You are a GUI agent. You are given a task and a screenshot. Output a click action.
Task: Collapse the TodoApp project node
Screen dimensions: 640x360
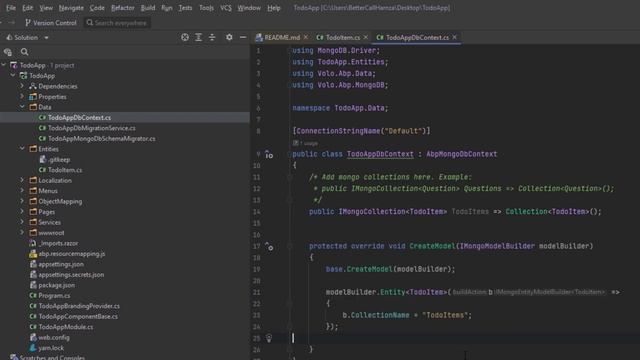tap(13, 76)
